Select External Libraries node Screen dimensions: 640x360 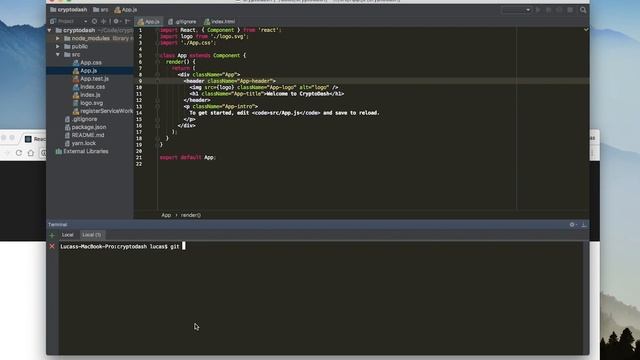coord(82,151)
